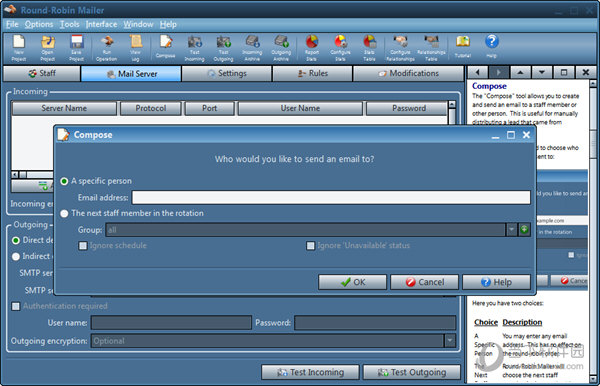The height and width of the screenshot is (386, 600).
Task: Select the Indirect delivery outgoing radio button
Action: [16, 256]
